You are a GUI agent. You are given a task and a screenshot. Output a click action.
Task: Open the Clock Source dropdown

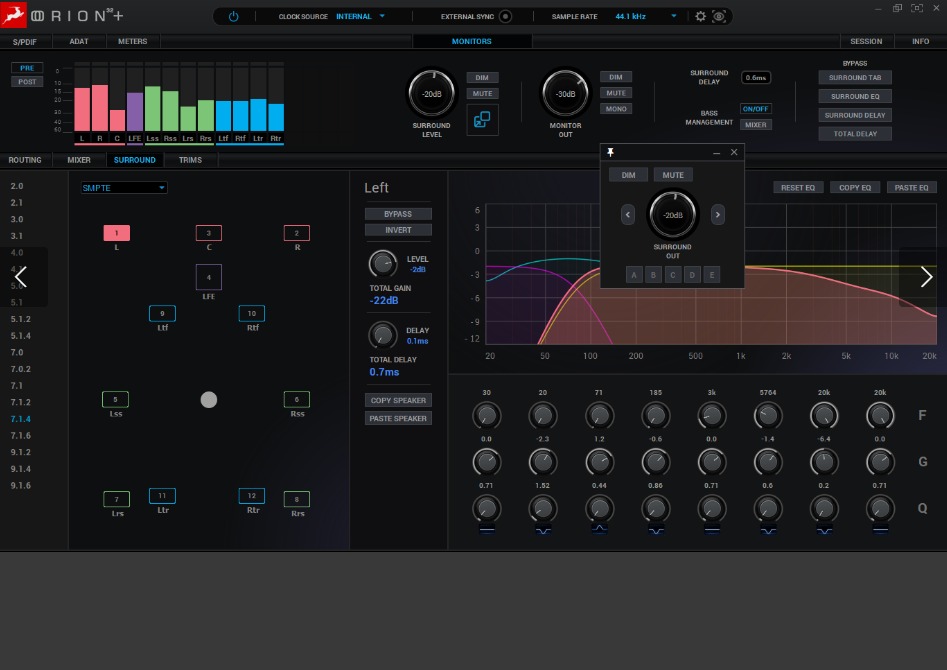pos(361,17)
